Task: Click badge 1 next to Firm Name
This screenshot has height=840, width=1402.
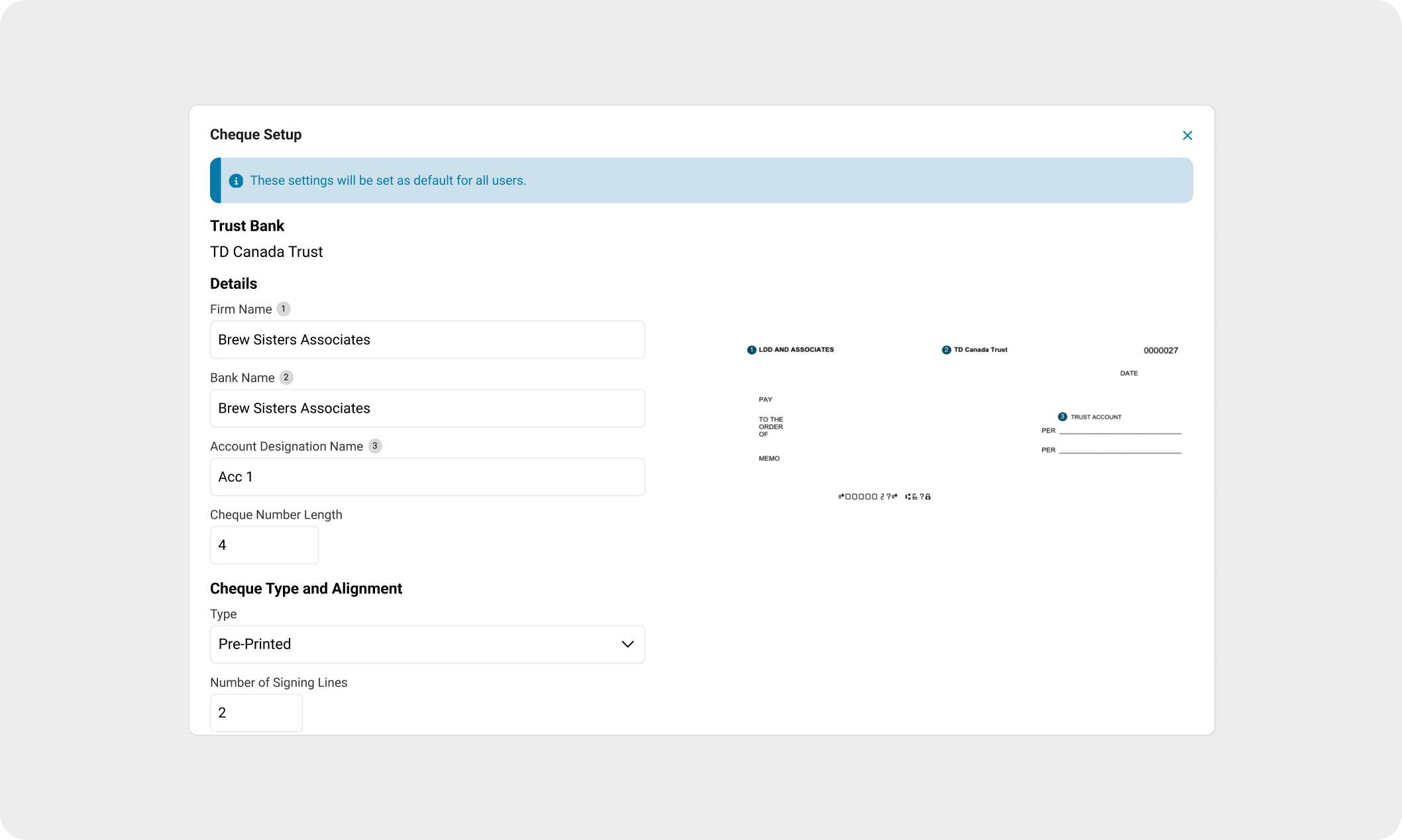Action: 284,309
